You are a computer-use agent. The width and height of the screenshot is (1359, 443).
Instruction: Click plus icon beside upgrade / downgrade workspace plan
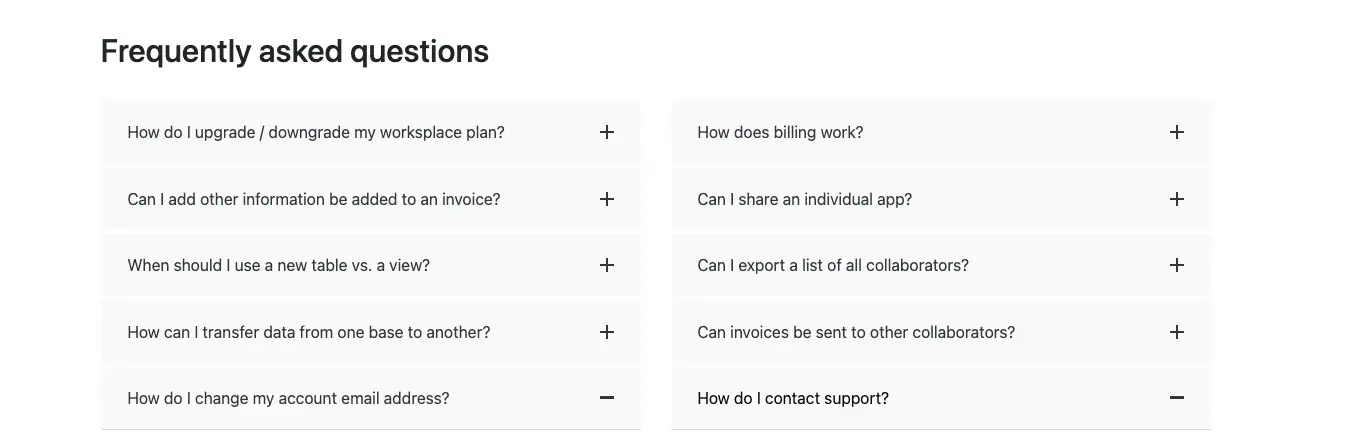(607, 132)
